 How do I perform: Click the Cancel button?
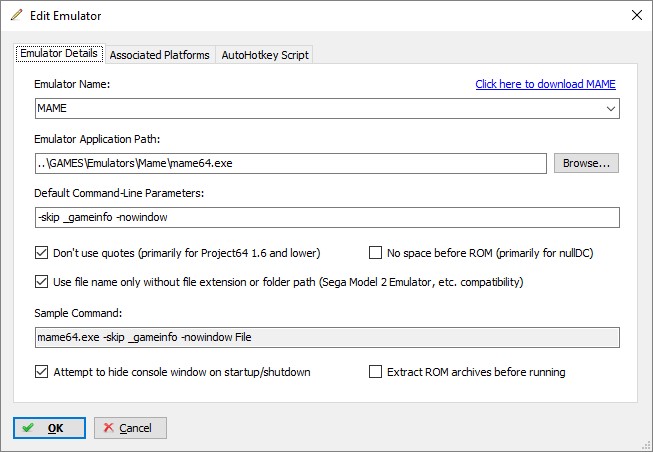click(130, 428)
